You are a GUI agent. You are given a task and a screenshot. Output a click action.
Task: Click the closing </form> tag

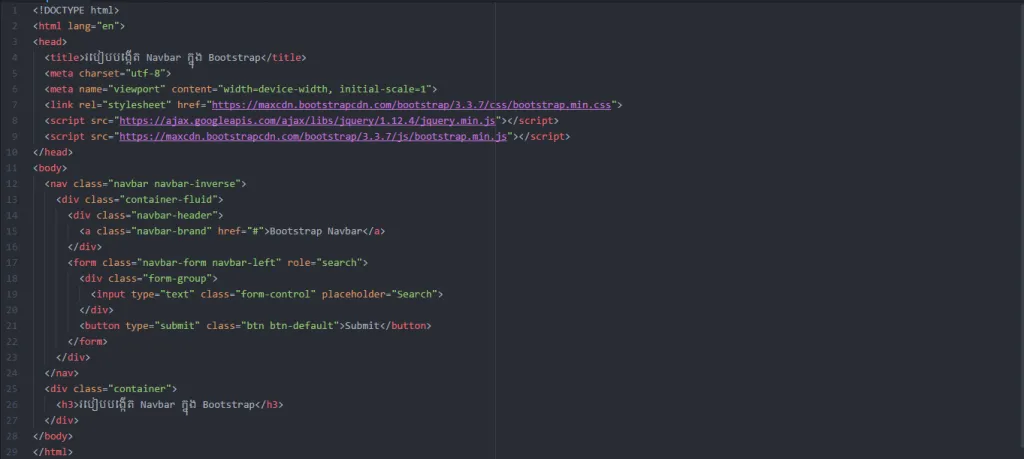click(88, 341)
